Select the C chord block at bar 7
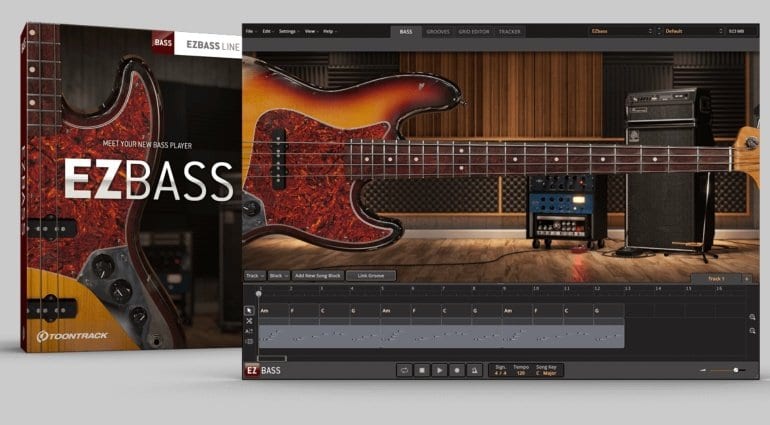770x425 pixels. coord(457,311)
